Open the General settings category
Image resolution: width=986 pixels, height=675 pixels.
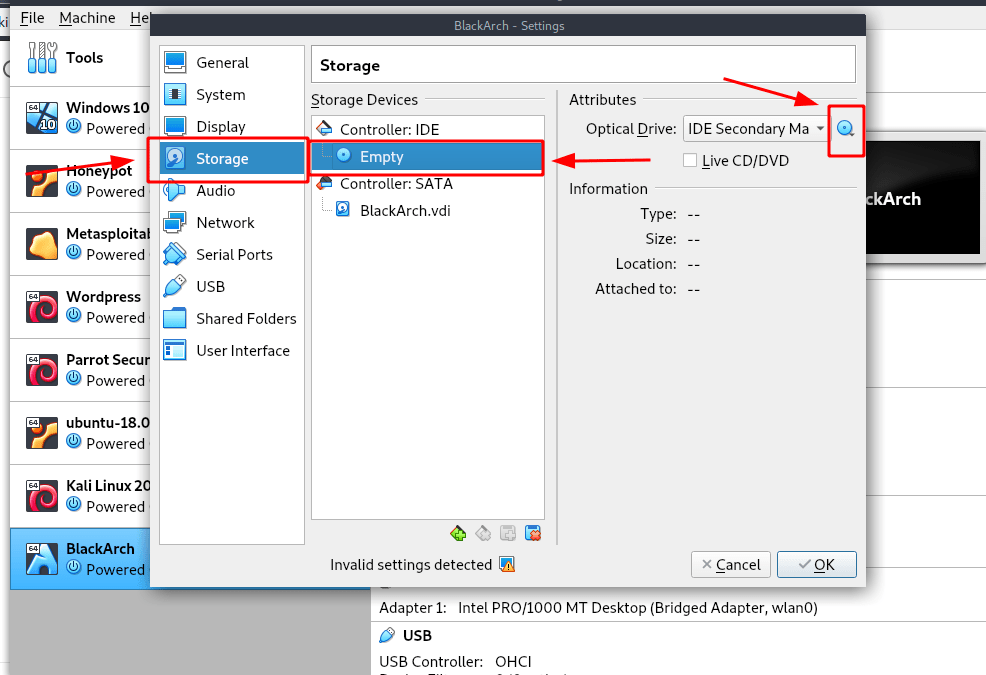(231, 62)
